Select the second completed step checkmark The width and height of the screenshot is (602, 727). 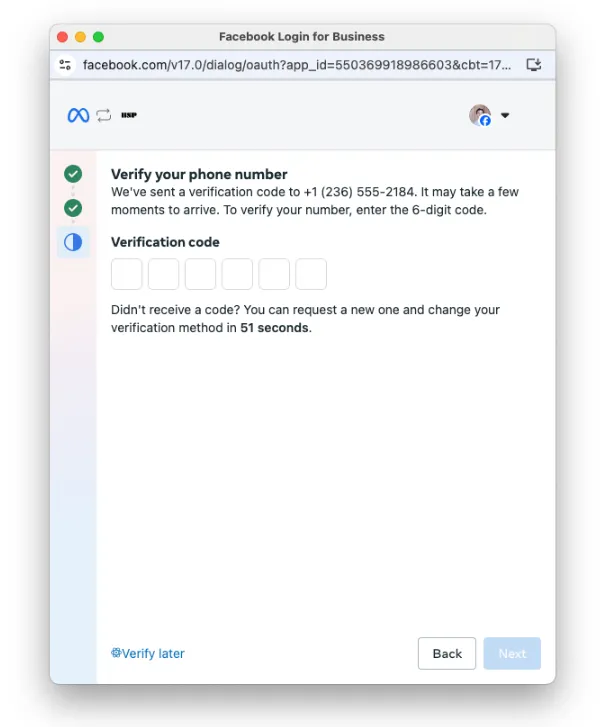click(x=73, y=208)
